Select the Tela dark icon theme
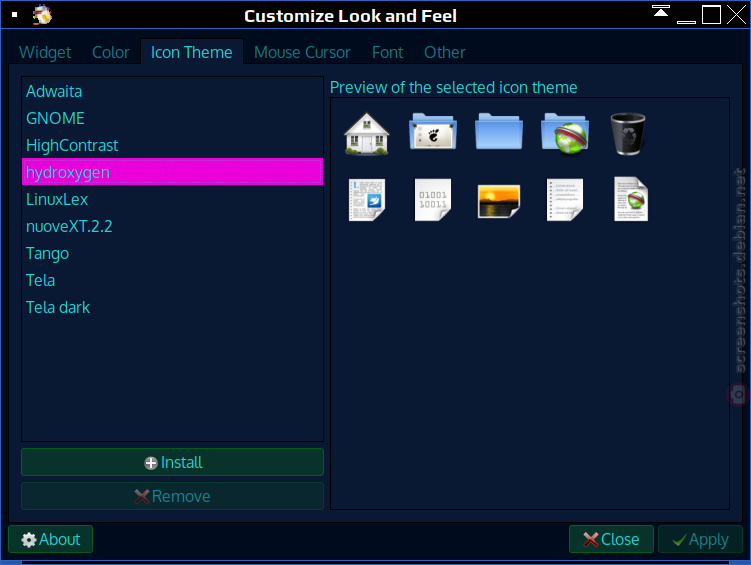This screenshot has width=751, height=565. (x=172, y=307)
